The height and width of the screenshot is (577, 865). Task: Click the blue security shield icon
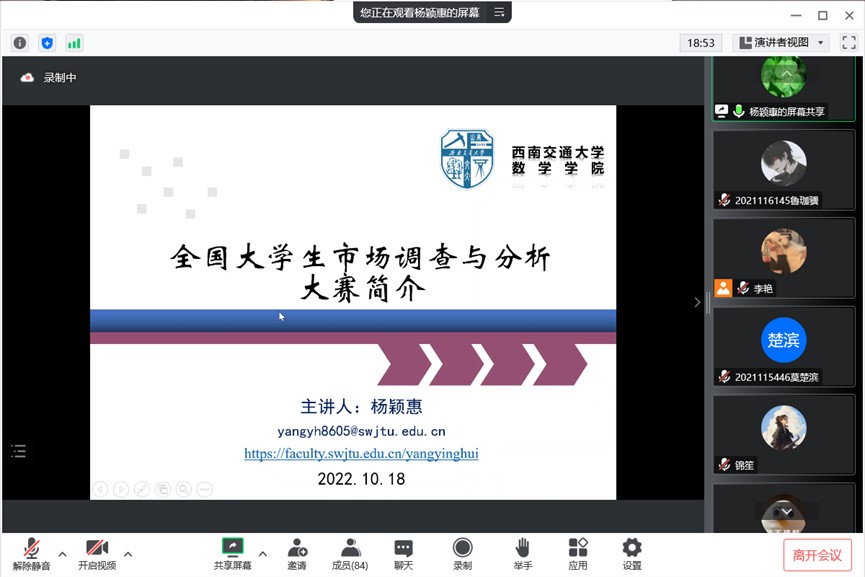(x=47, y=43)
